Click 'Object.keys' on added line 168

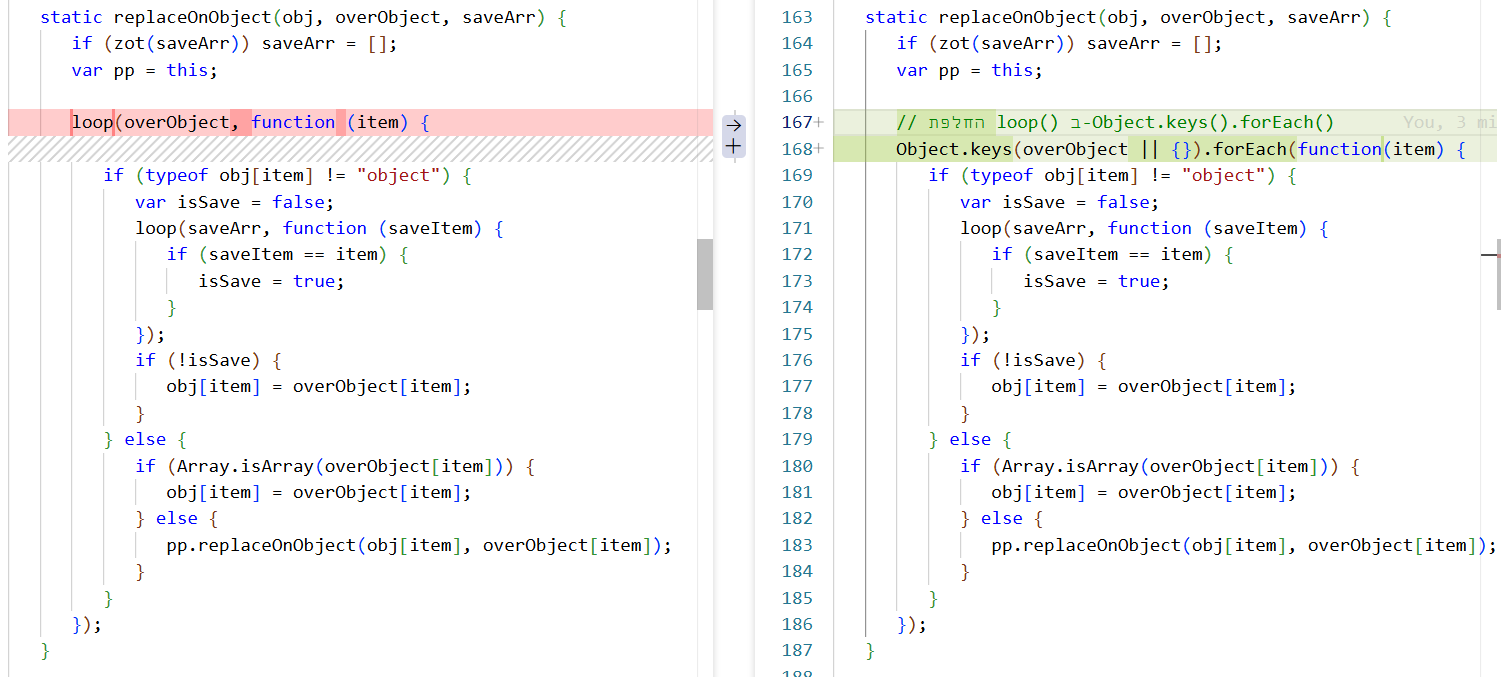click(x=953, y=149)
